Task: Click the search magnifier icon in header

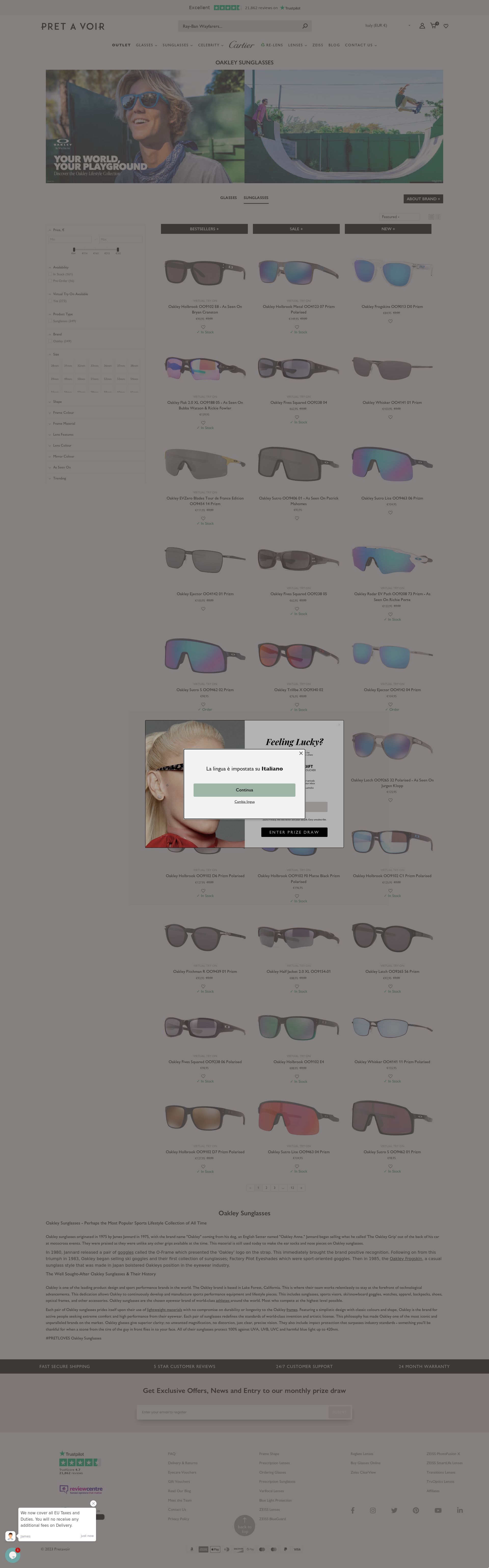Action: tap(305, 26)
